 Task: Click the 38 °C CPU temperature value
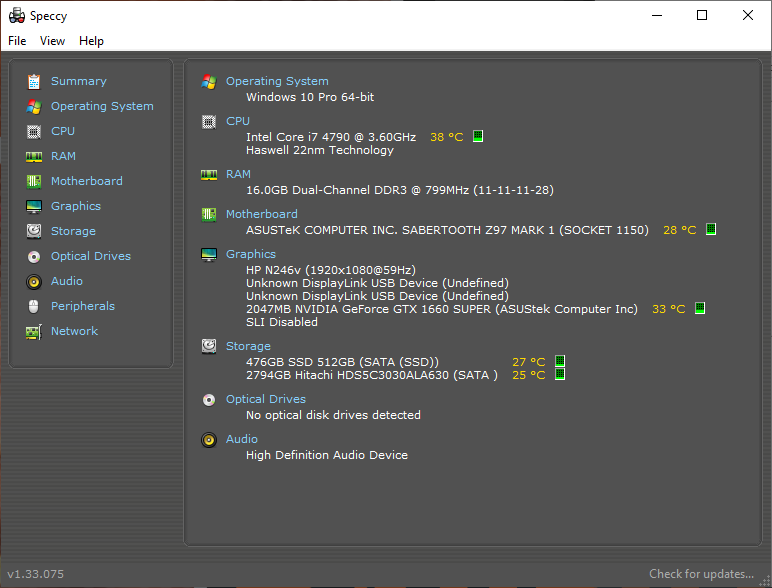pos(447,137)
